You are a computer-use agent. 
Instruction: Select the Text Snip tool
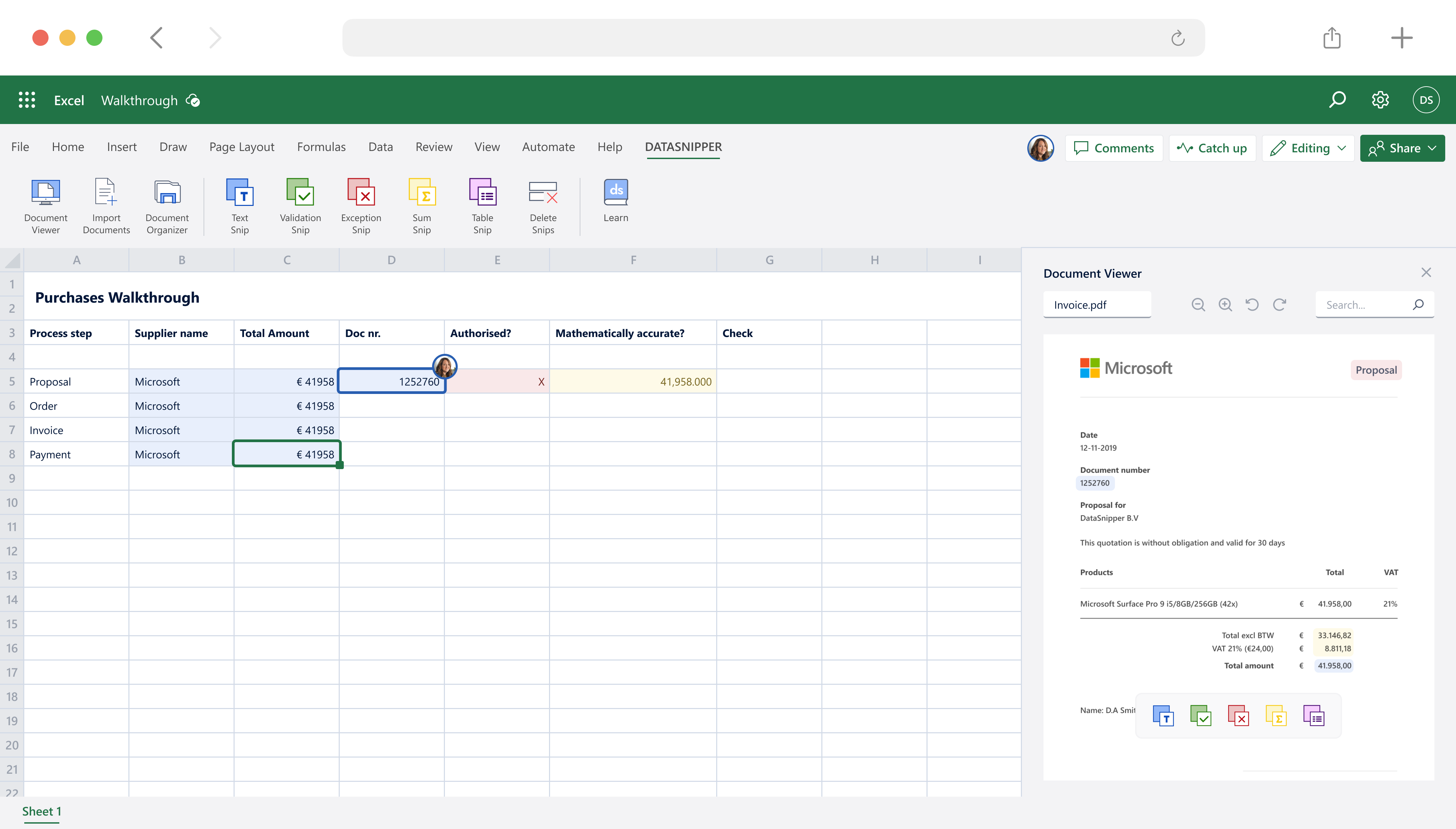(x=240, y=206)
